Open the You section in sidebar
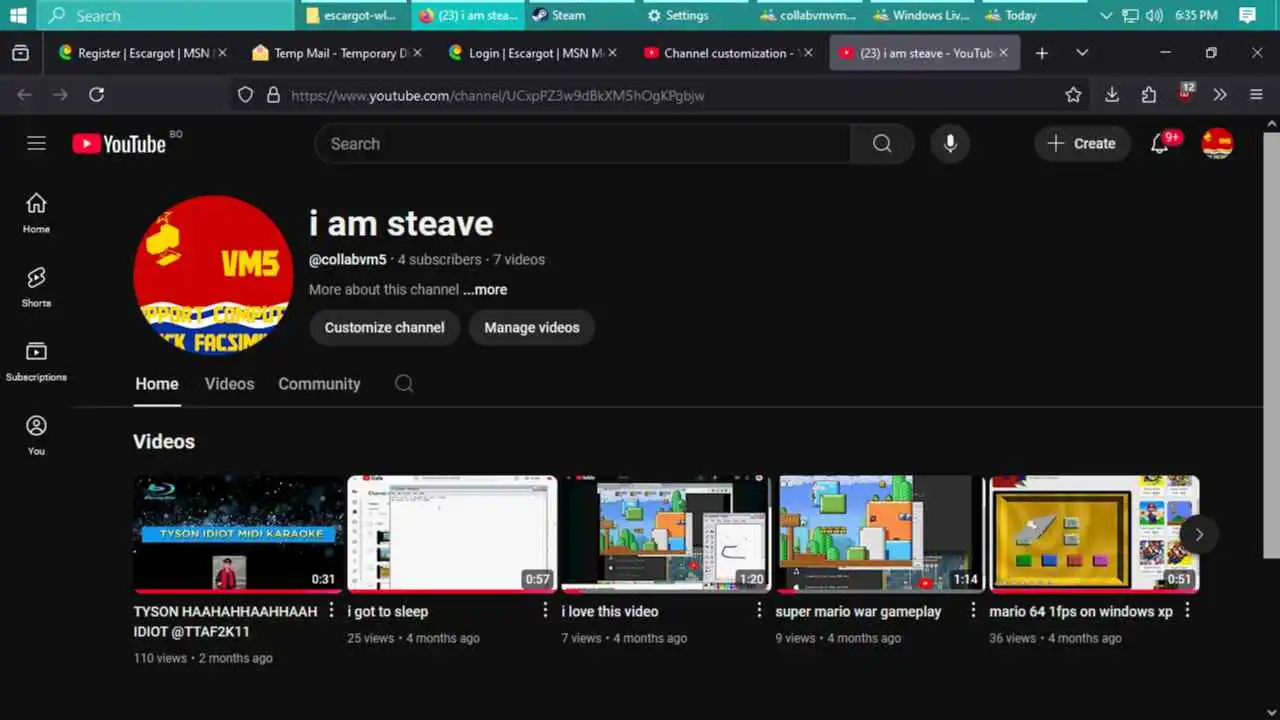1280x720 pixels. coord(36,436)
